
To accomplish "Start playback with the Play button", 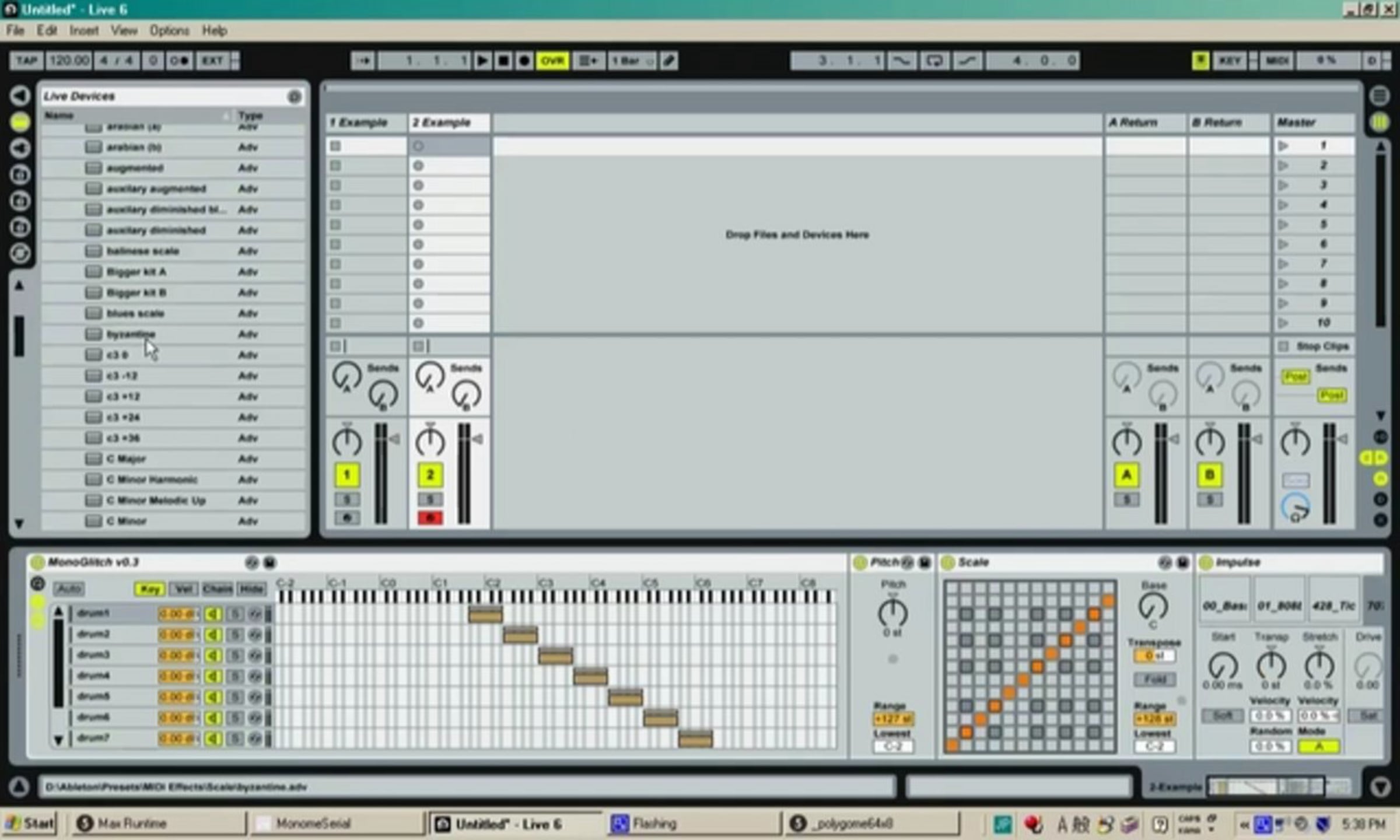I will click(482, 61).
